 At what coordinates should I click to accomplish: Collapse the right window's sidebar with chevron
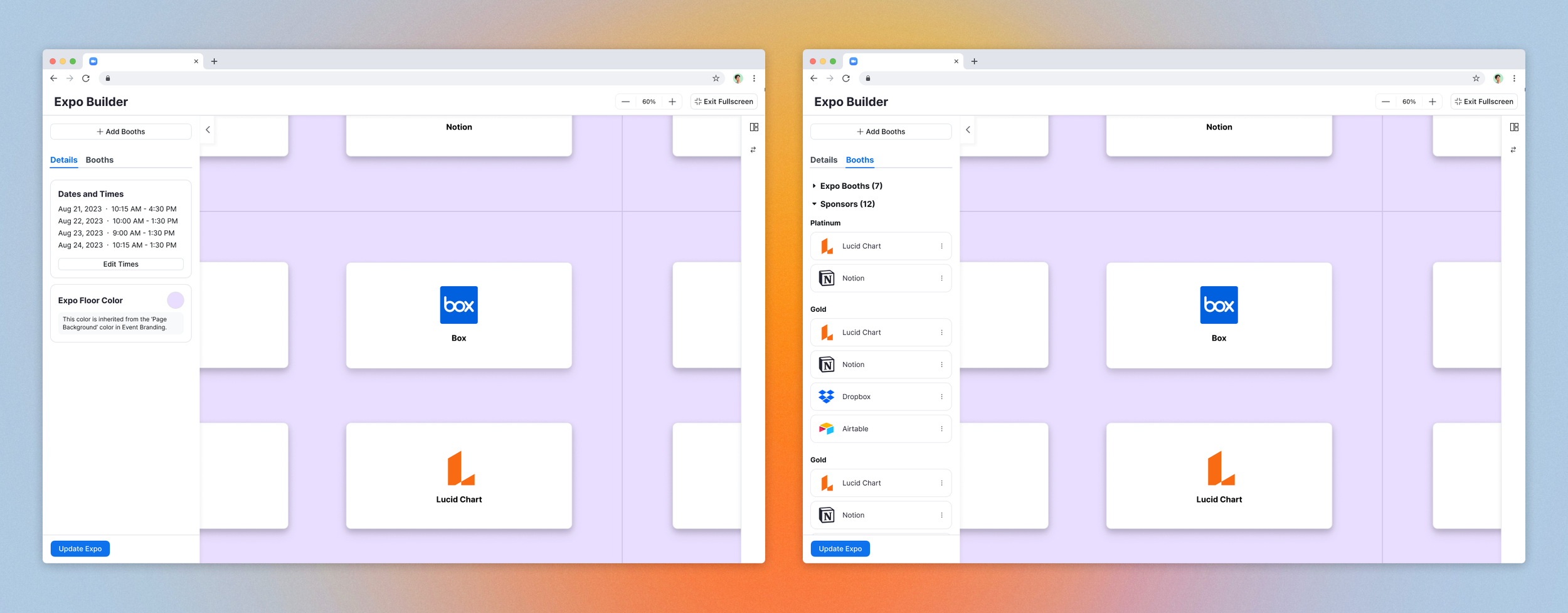tap(968, 130)
